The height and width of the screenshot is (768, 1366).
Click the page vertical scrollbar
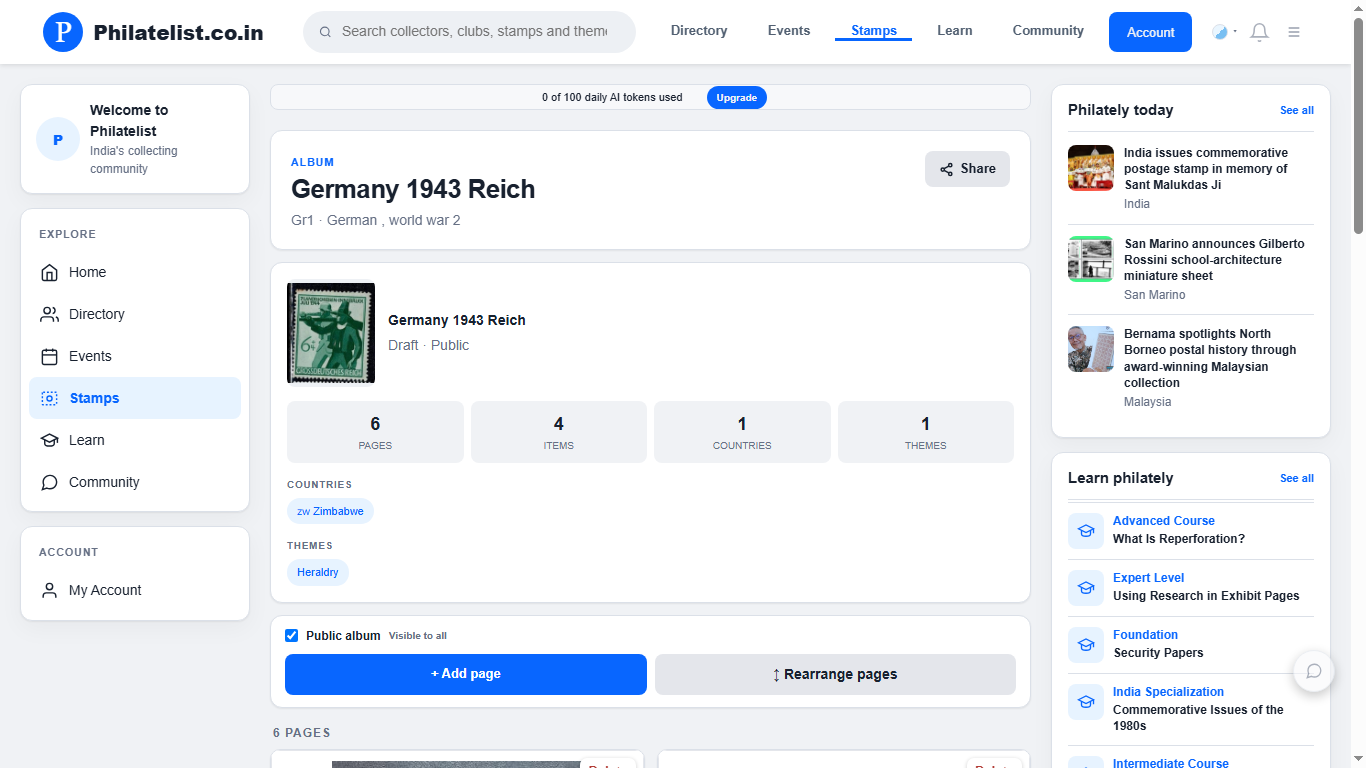(1358, 125)
